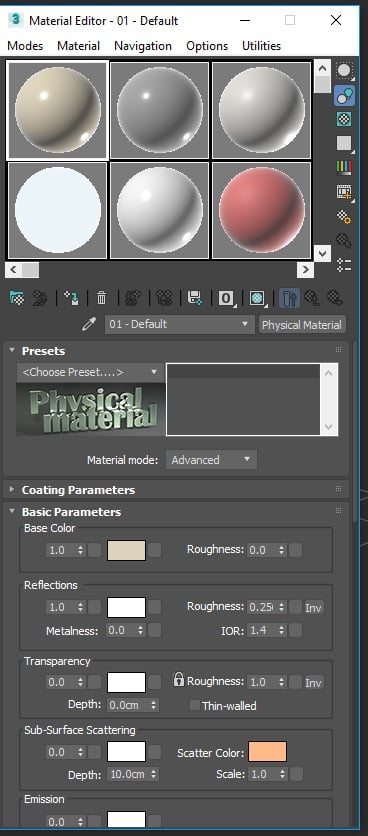This screenshot has height=836, width=368.
Task: Click Reflections color map slot button
Action: click(155, 607)
